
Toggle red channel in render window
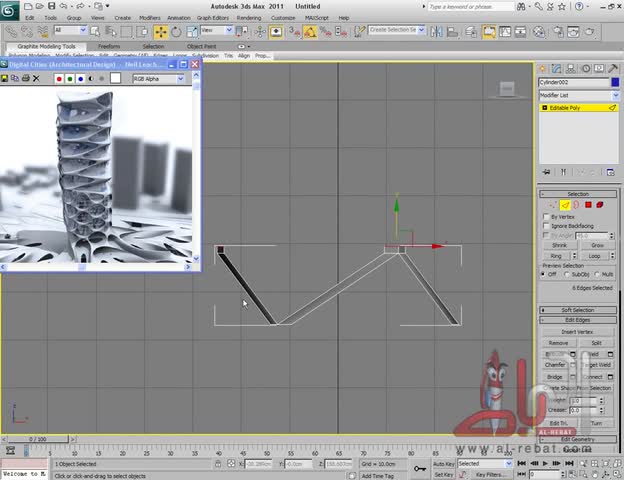tap(59, 79)
